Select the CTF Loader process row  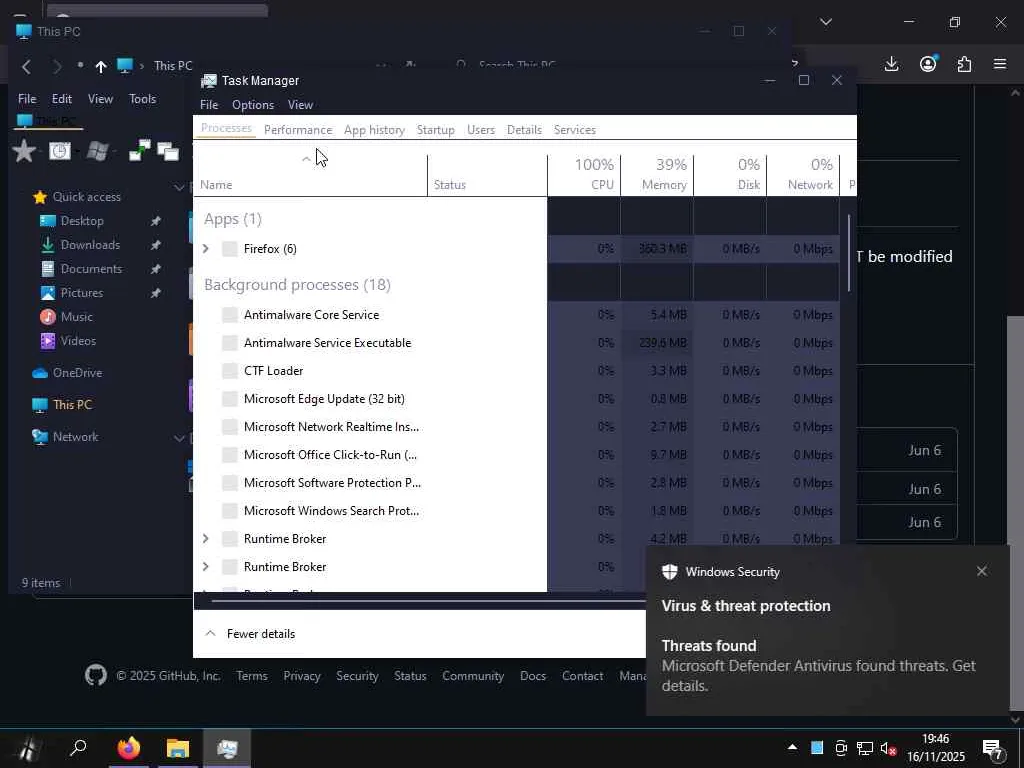pos(516,371)
